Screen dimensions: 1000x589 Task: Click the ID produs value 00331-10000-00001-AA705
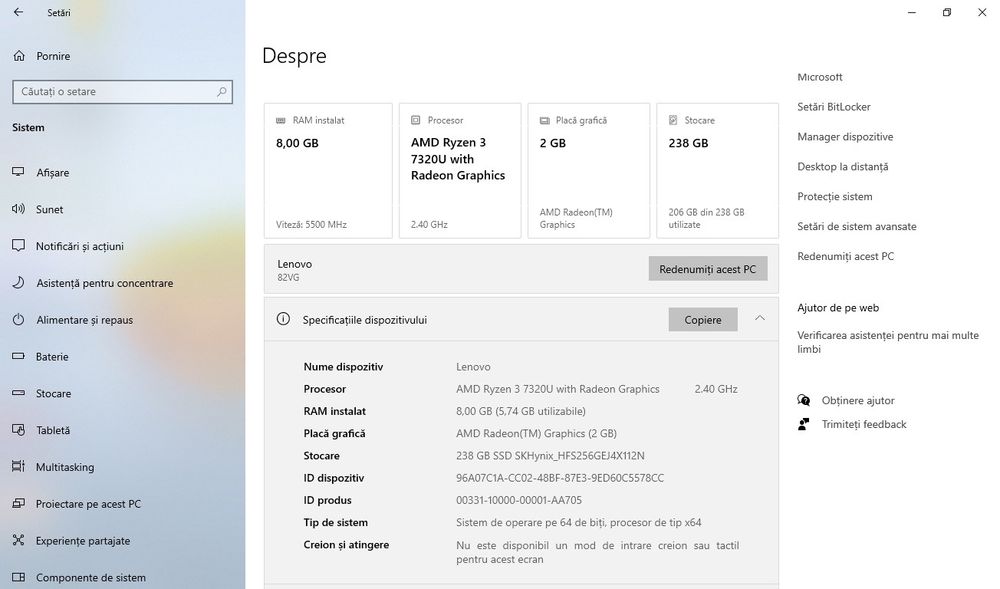click(518, 500)
